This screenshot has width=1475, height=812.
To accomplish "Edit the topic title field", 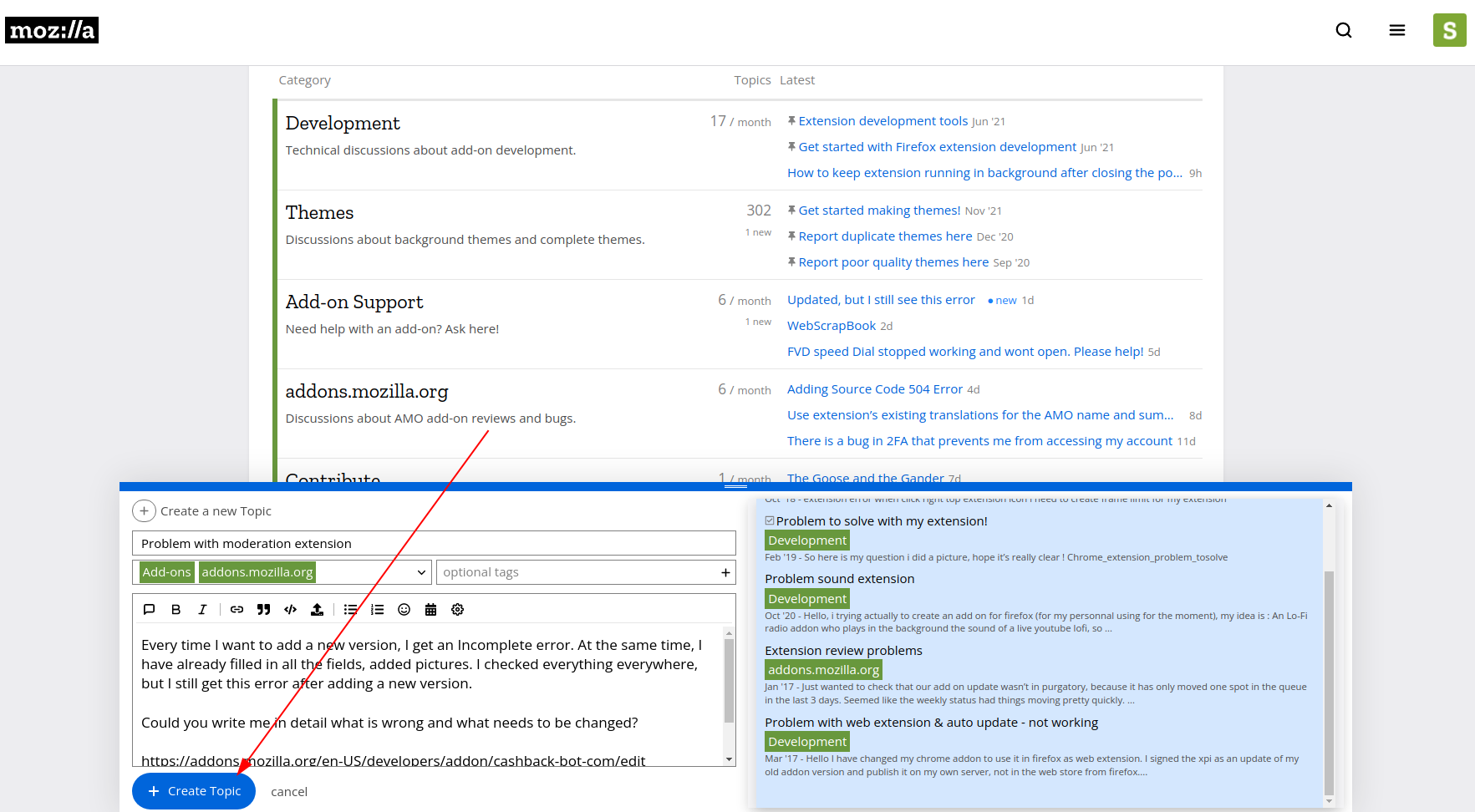I will [x=434, y=543].
